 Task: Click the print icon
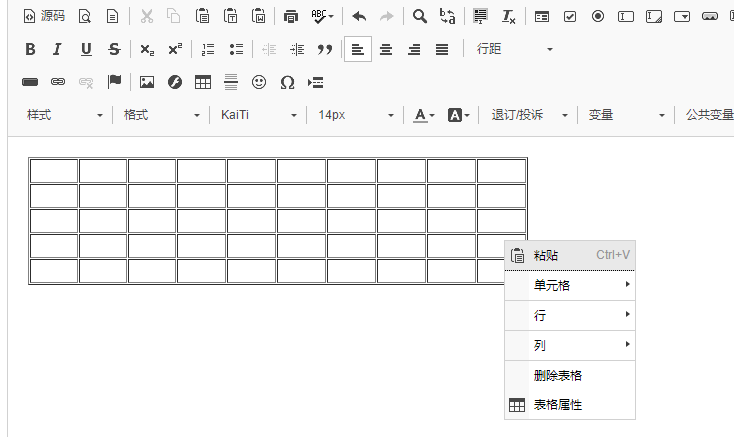coord(291,16)
